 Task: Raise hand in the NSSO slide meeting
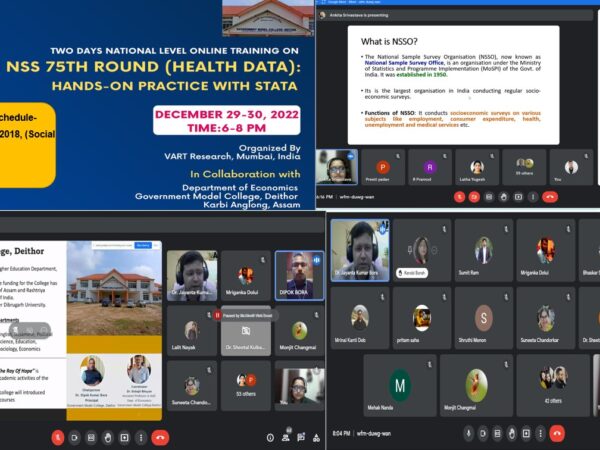click(x=504, y=197)
